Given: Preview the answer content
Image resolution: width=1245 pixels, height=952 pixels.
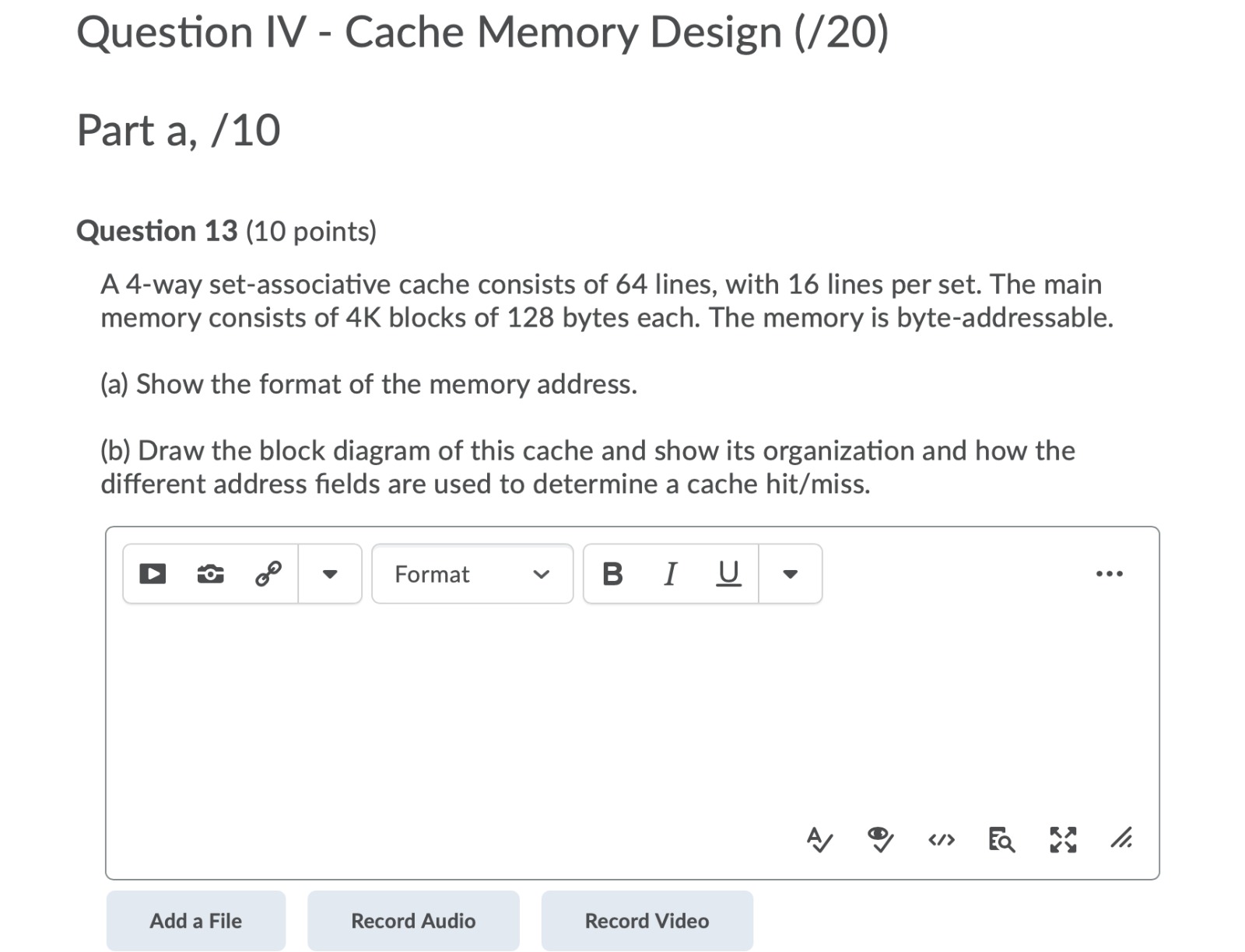Looking at the screenshot, I should point(1001,841).
